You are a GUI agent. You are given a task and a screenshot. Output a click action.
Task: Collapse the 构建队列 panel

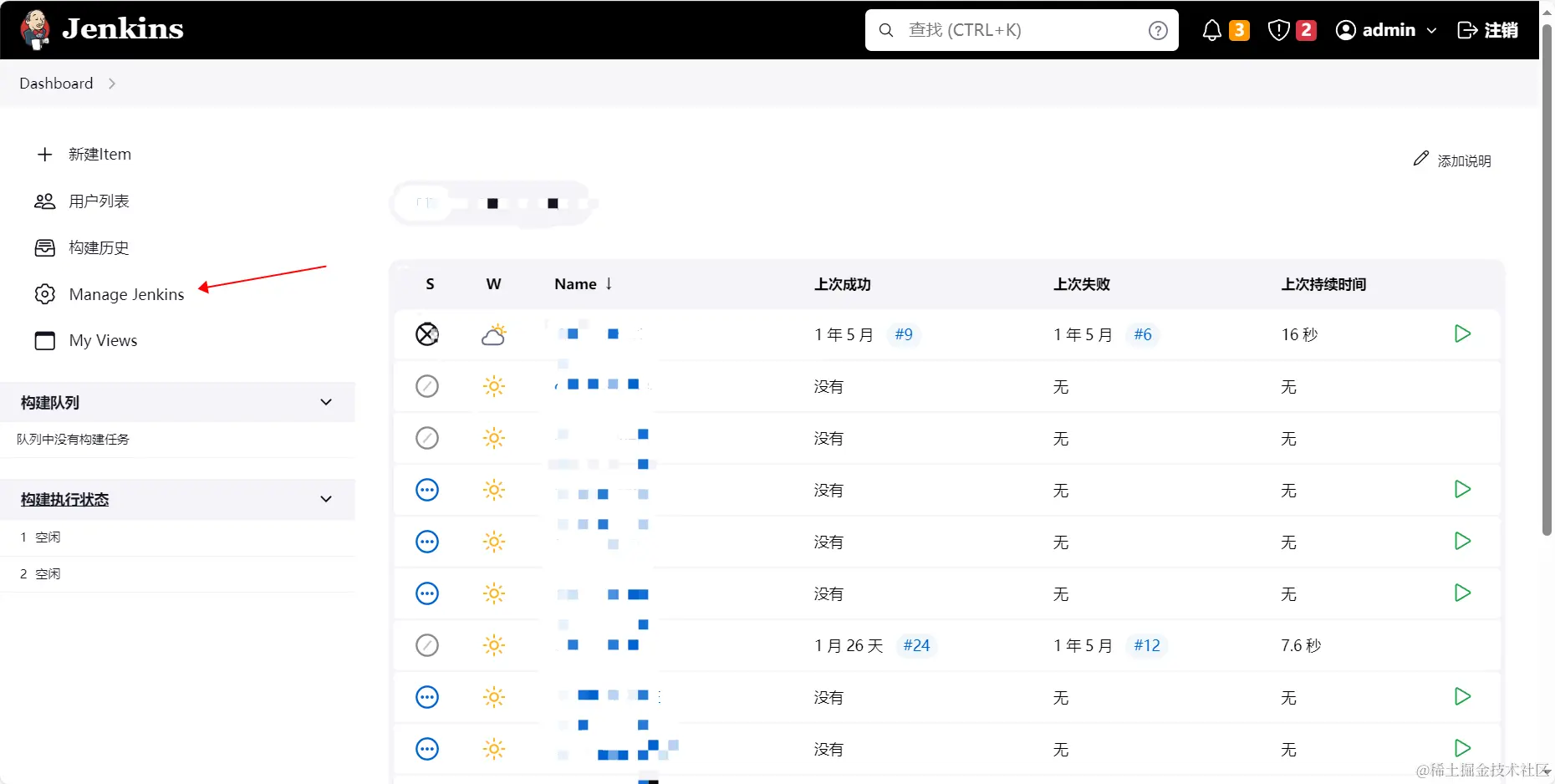point(326,402)
